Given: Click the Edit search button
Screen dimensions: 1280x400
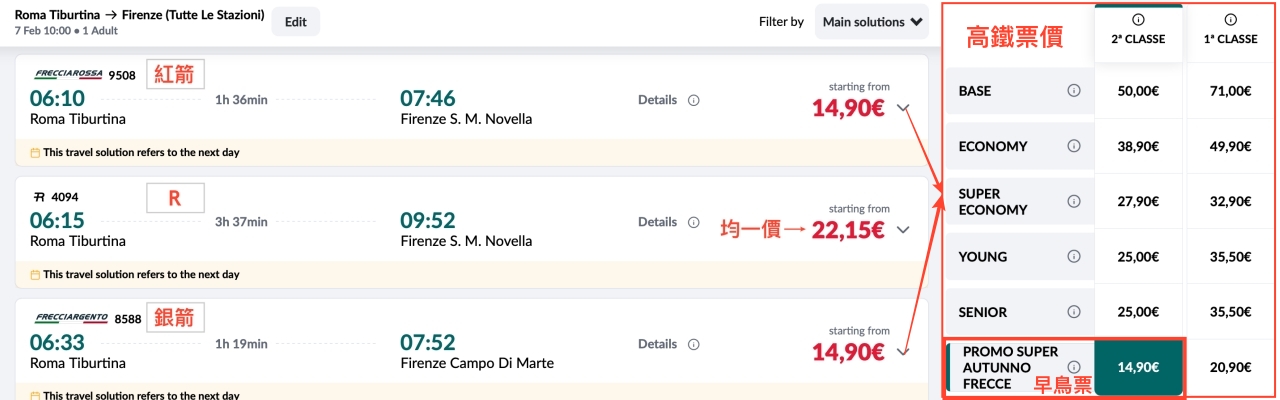Looking at the screenshot, I should tap(296, 21).
